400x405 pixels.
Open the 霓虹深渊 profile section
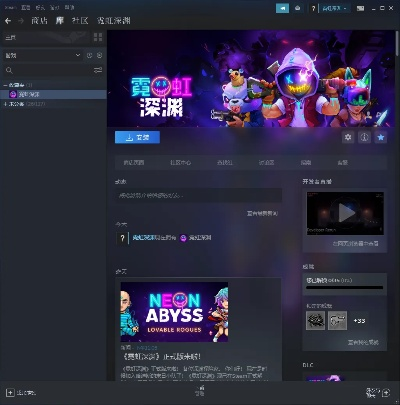[114, 21]
